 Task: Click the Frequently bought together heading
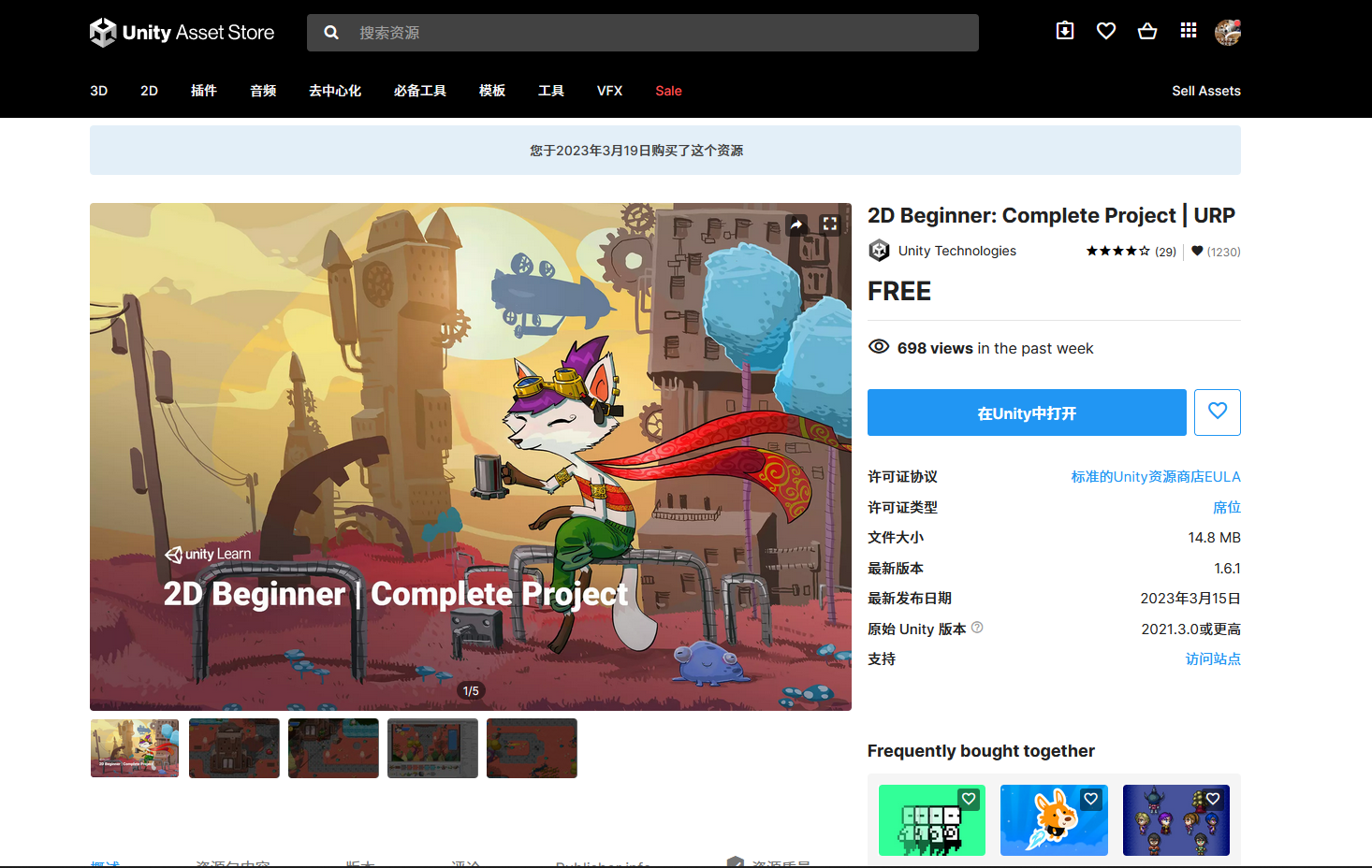pyautogui.click(x=981, y=751)
